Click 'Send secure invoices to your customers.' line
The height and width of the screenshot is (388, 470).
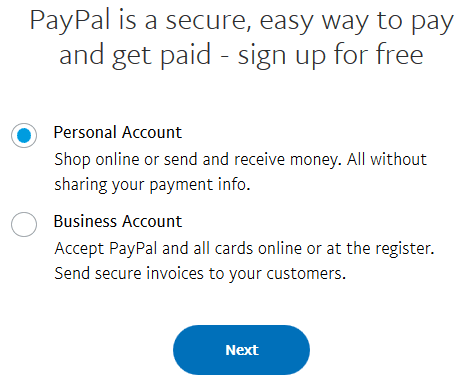[x=200, y=274]
